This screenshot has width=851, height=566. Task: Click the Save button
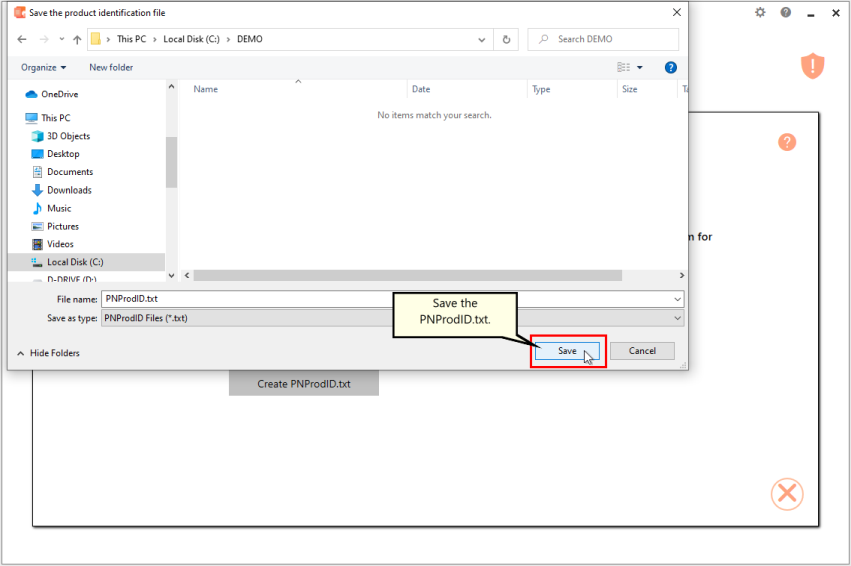[x=567, y=351]
